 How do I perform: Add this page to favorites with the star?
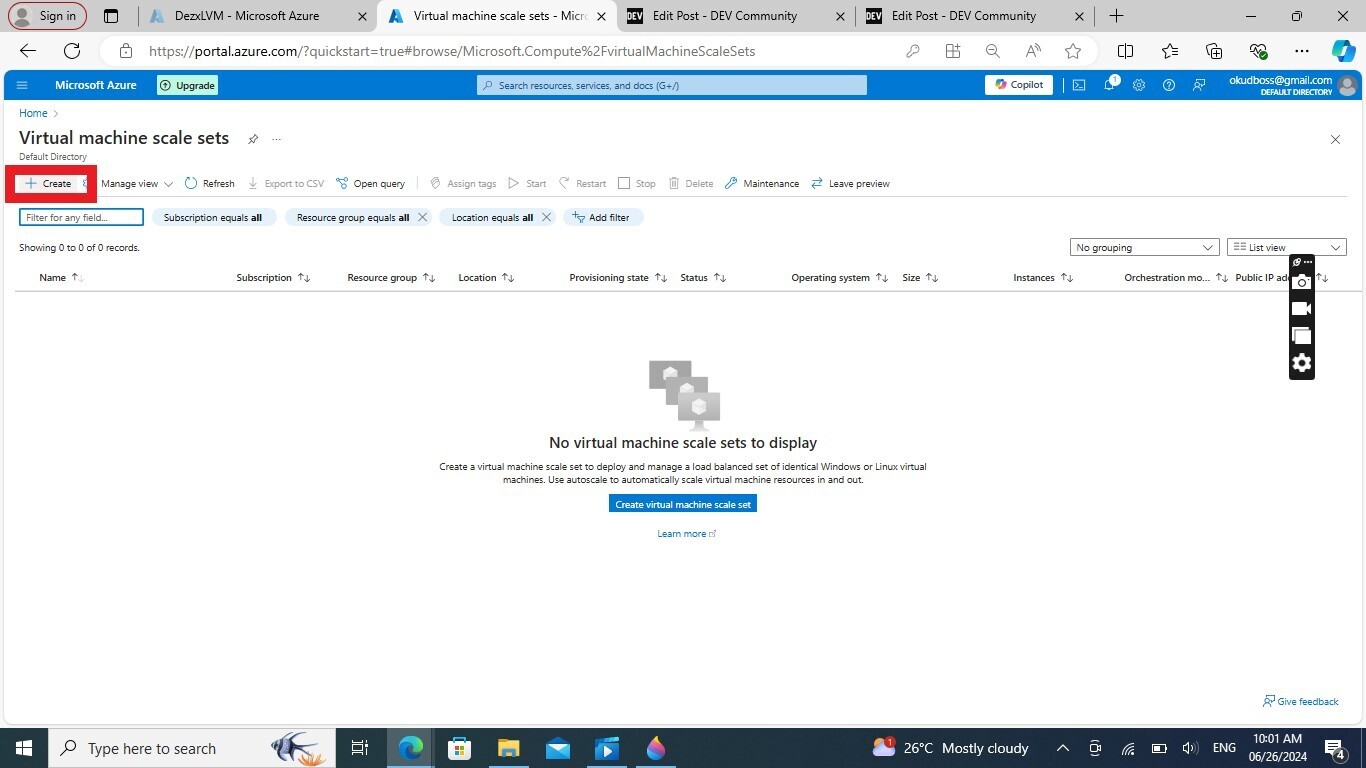tap(1073, 51)
